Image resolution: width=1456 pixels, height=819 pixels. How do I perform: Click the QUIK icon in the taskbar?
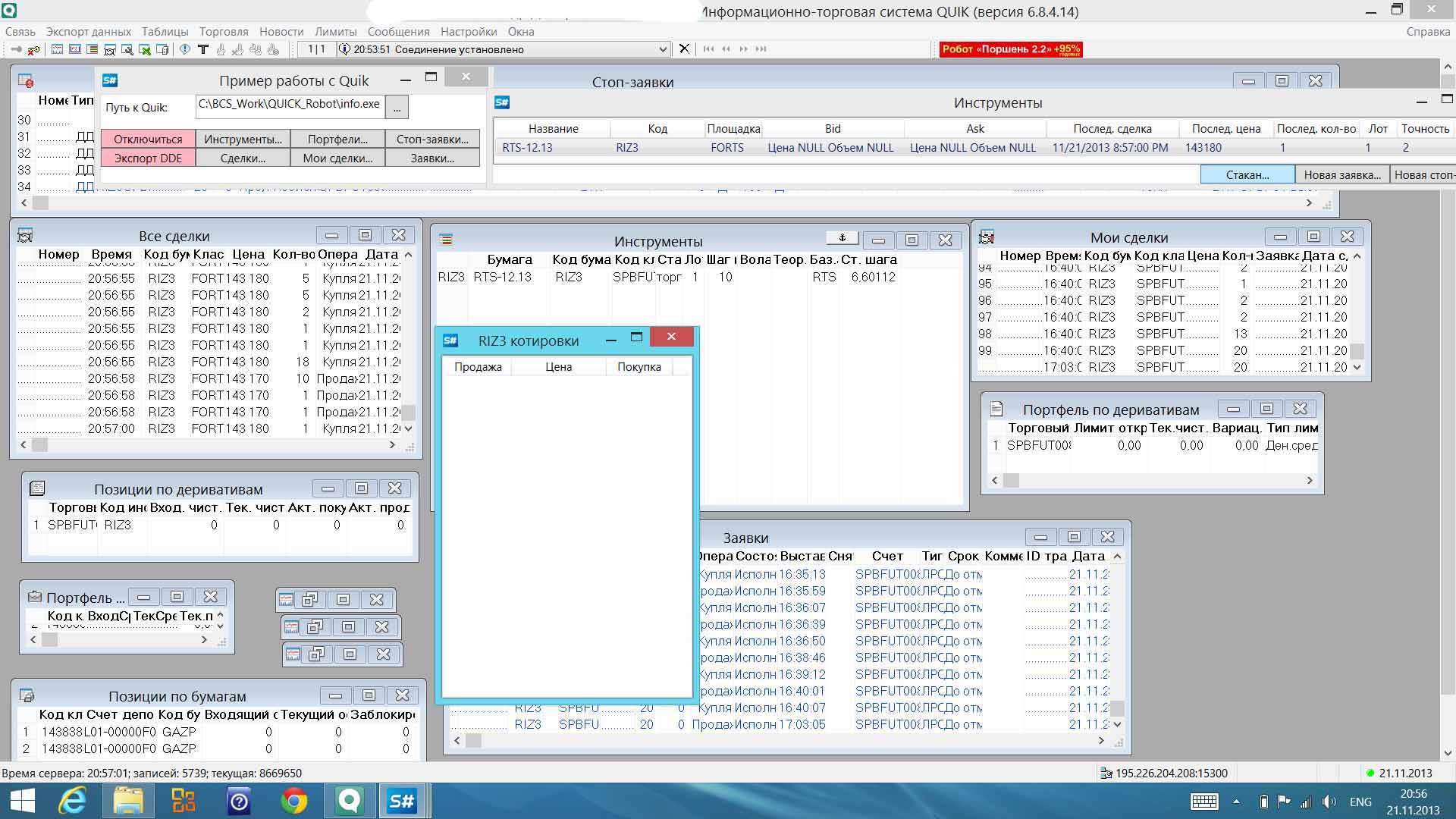pos(350,801)
